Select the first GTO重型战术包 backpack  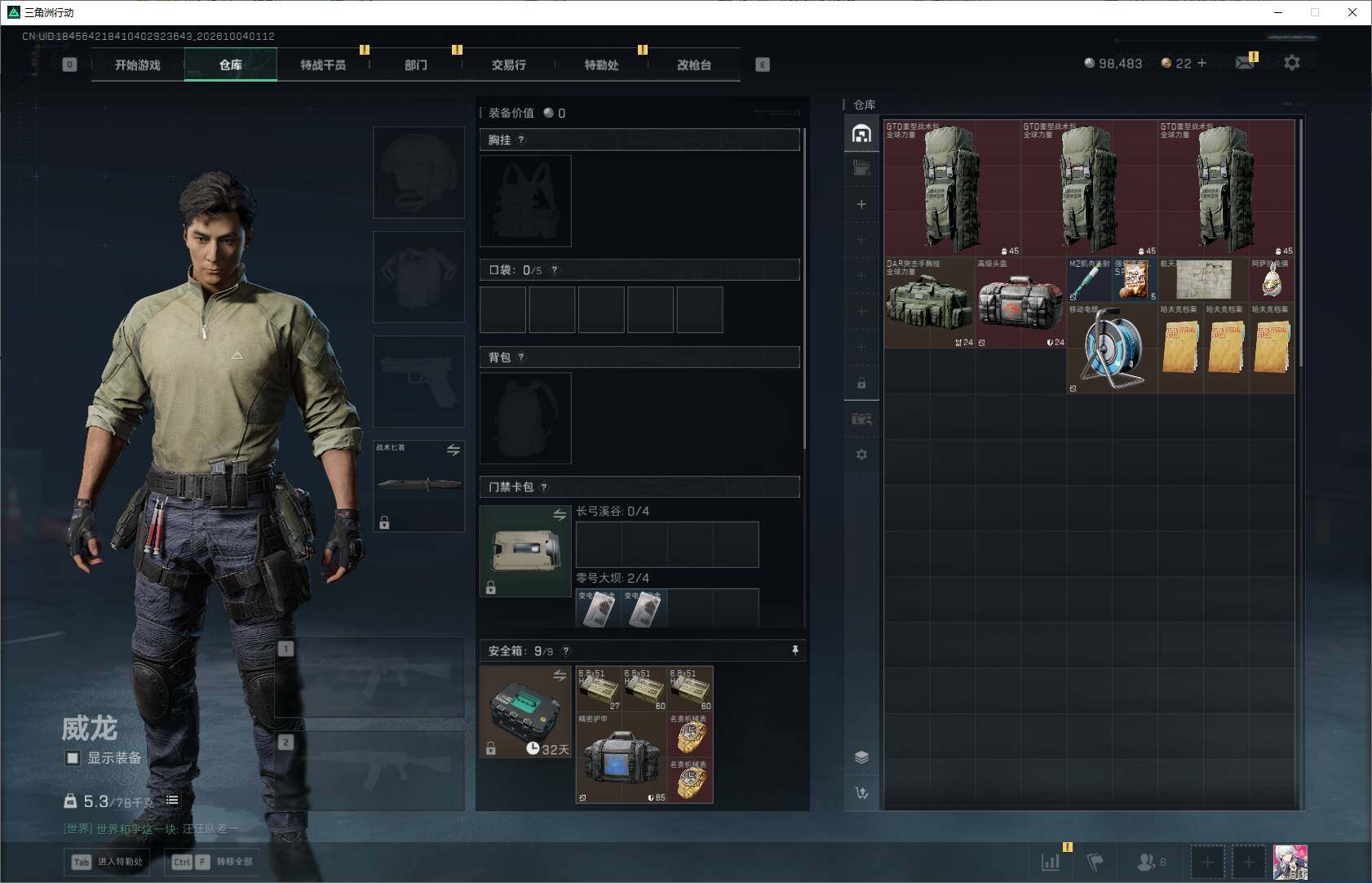[x=952, y=188]
